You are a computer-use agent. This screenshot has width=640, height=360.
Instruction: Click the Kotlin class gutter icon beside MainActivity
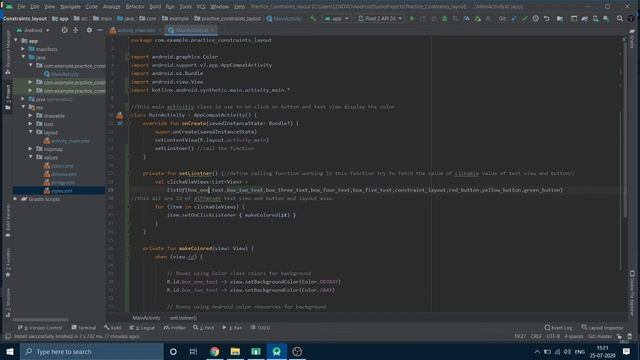[120, 116]
